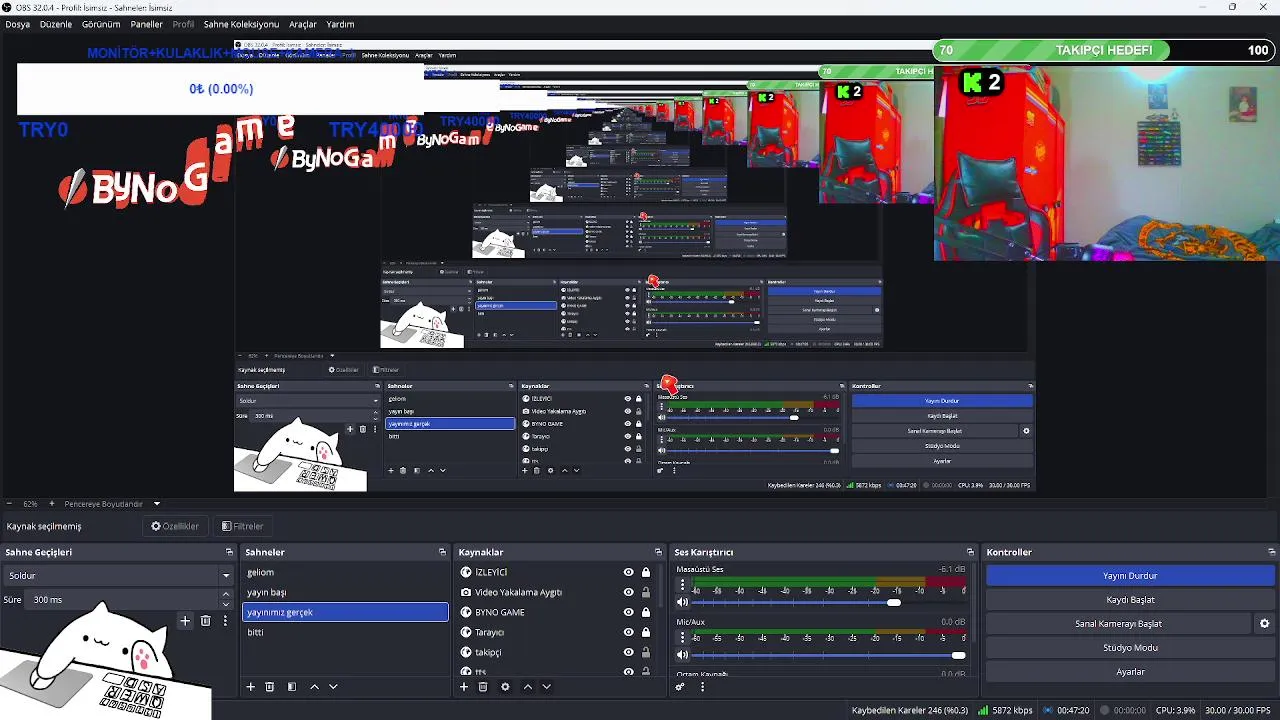Remove source with trash icon in Kaynaklar
Image resolution: width=1280 pixels, height=720 pixels.
[x=482, y=687]
